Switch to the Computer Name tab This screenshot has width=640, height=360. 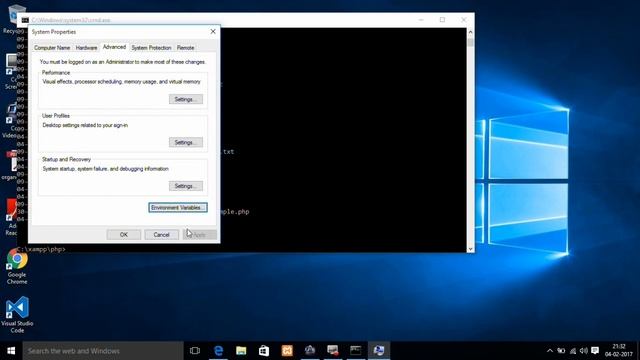[52, 48]
